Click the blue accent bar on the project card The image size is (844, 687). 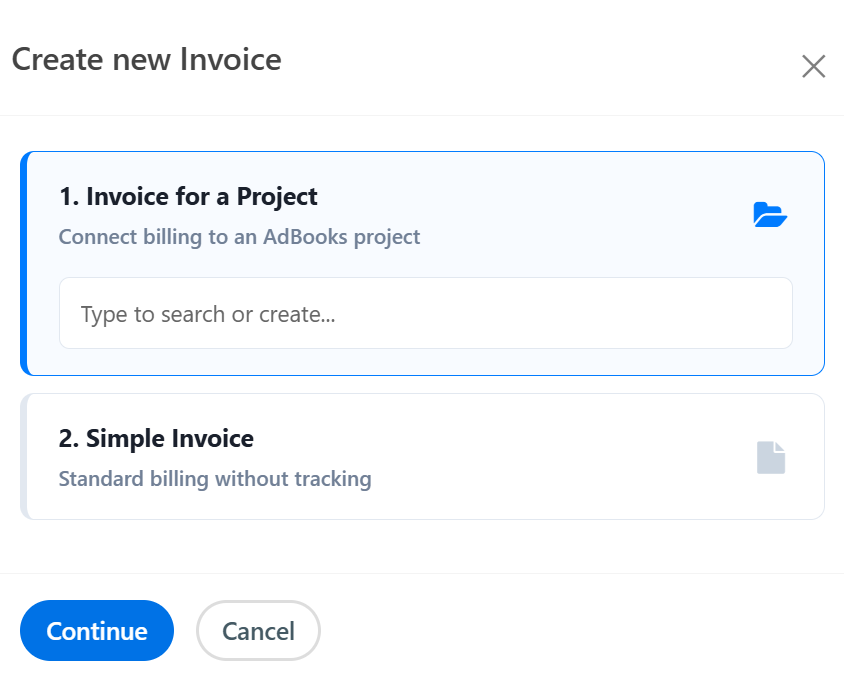click(24, 264)
